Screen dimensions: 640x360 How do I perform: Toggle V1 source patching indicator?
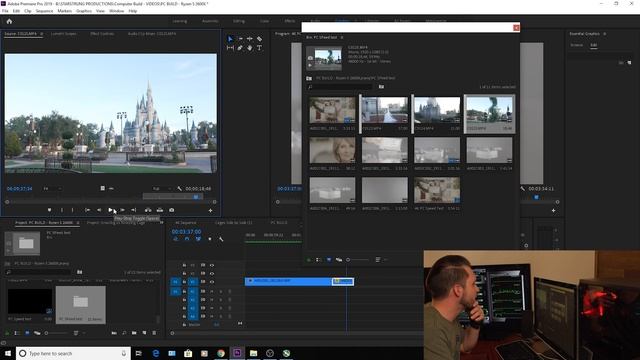[x=175, y=282]
